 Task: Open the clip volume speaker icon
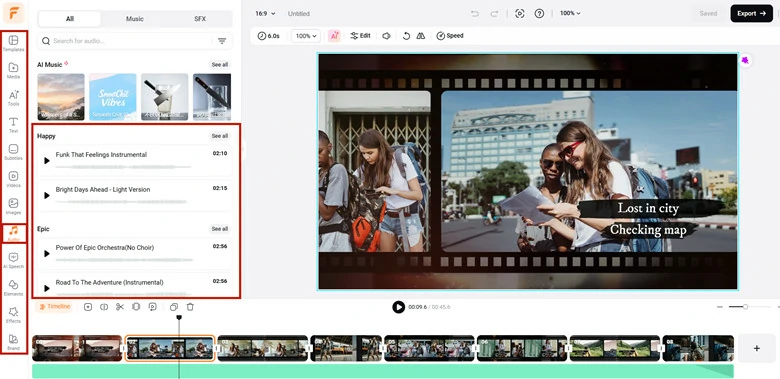tap(386, 36)
